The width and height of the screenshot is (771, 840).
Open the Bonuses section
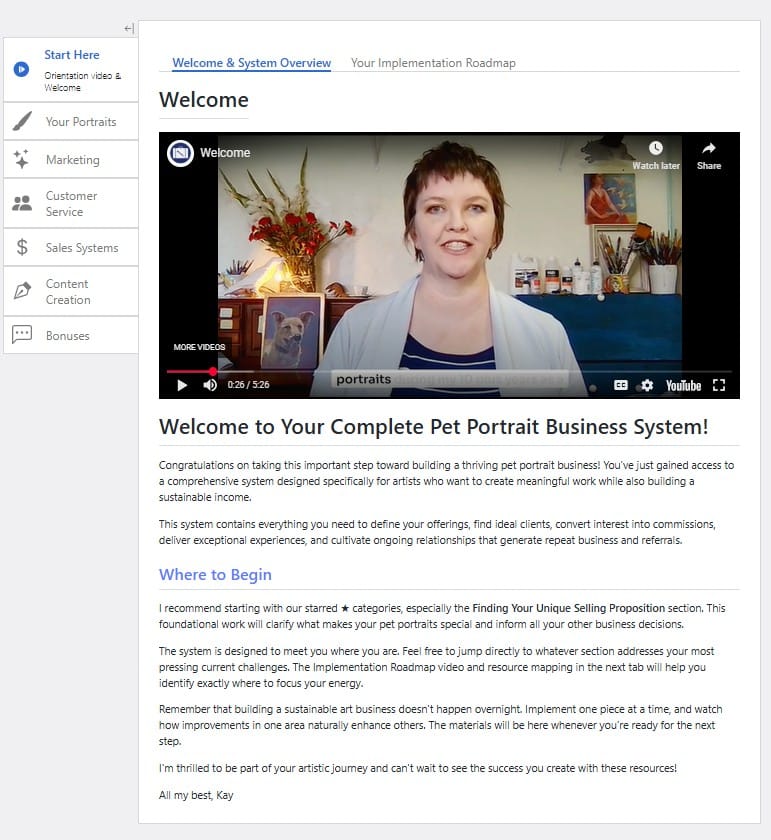click(71, 335)
